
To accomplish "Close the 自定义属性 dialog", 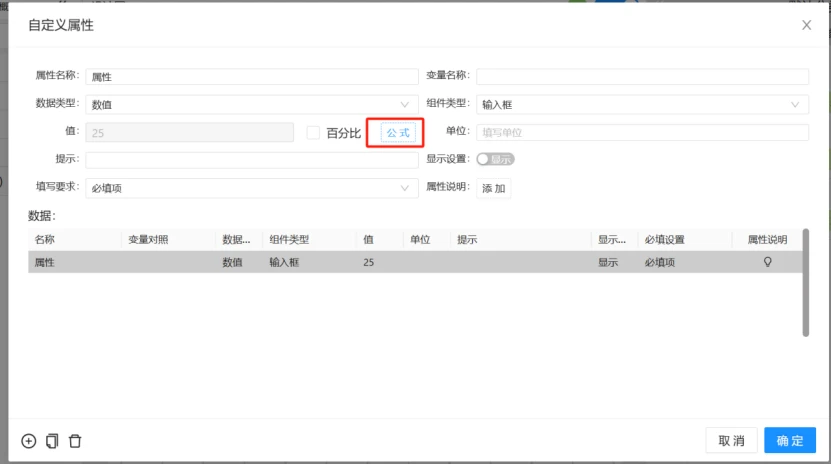I will click(x=806, y=25).
